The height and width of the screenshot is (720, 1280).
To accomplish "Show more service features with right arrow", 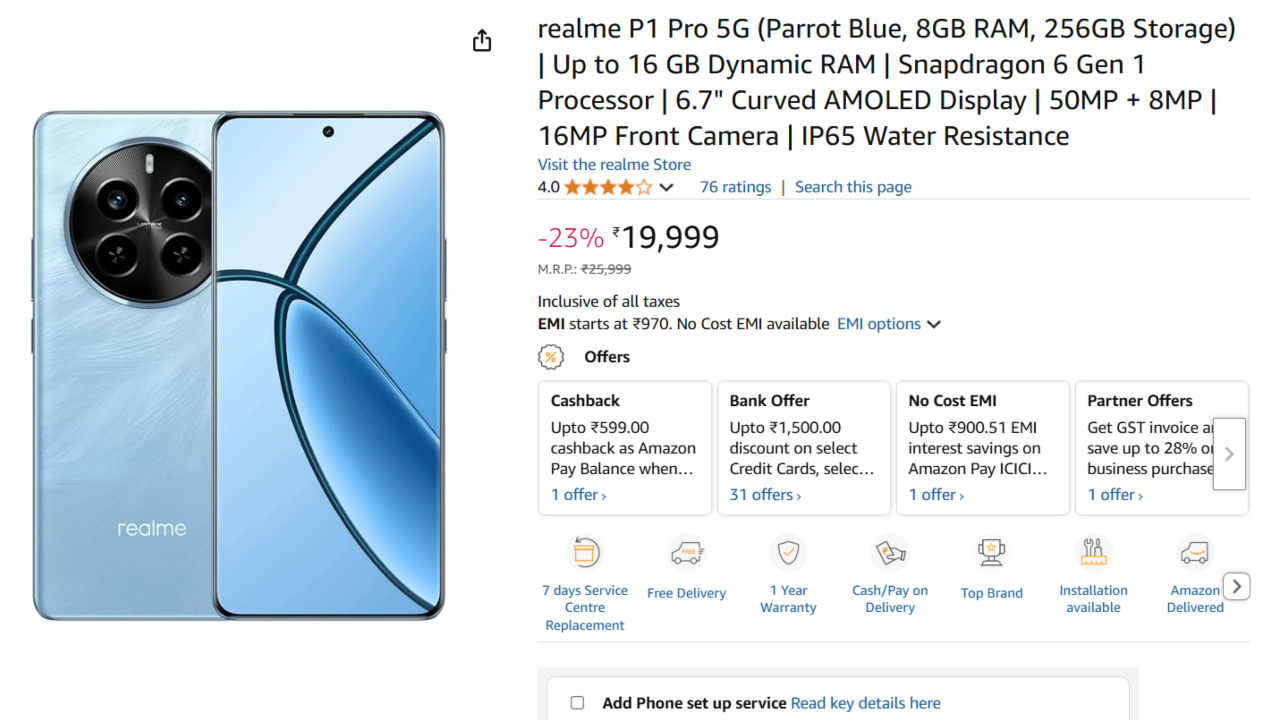I will click(x=1237, y=586).
